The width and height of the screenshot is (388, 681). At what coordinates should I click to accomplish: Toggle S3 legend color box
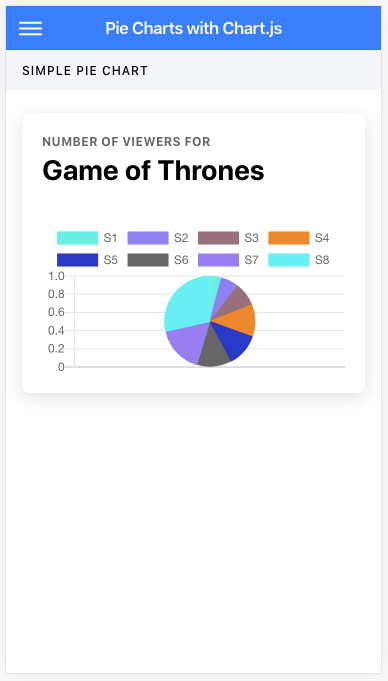[219, 238]
